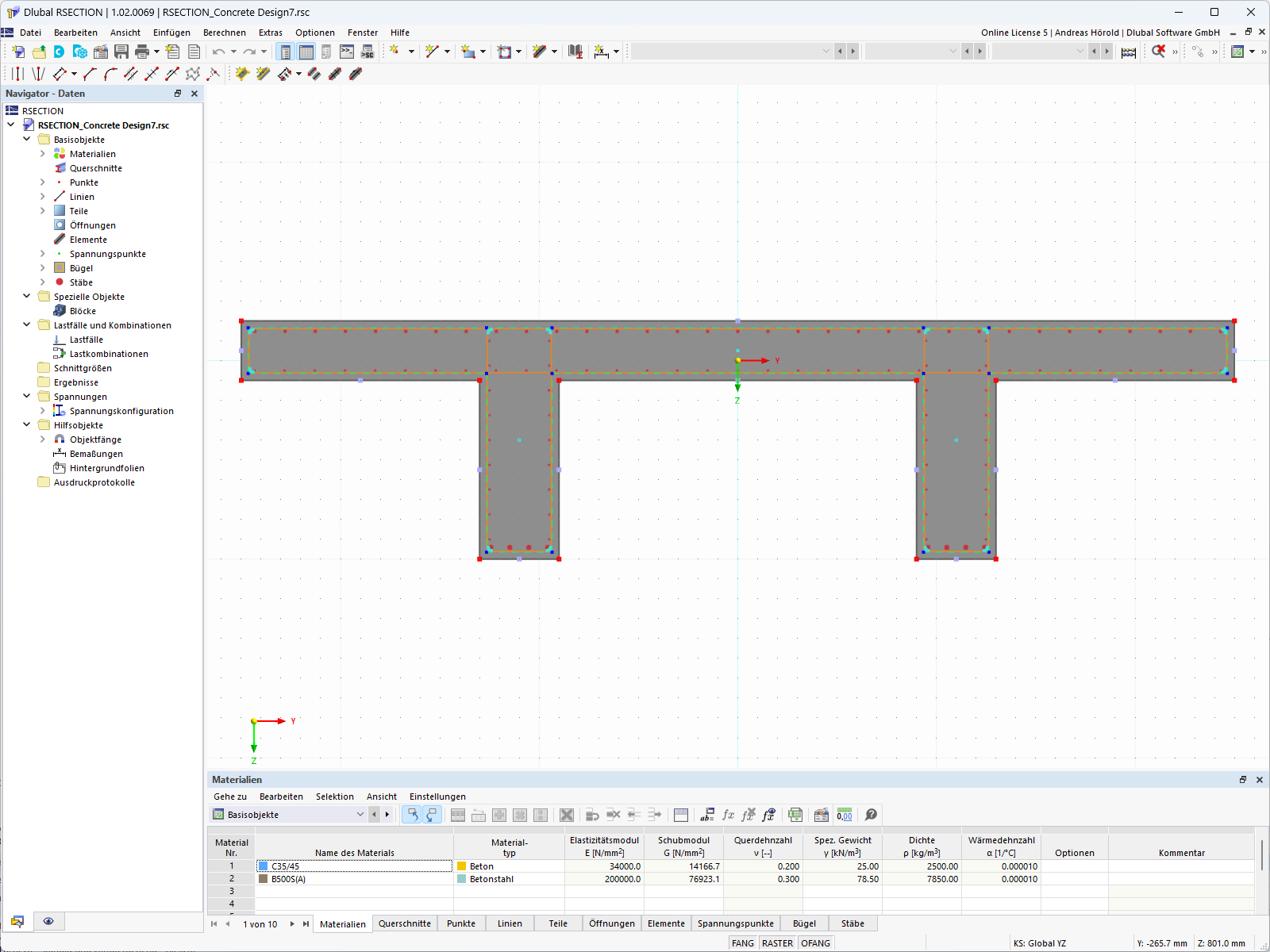Open the Extras menu
Screen dimensions: 1270x952
(271, 33)
